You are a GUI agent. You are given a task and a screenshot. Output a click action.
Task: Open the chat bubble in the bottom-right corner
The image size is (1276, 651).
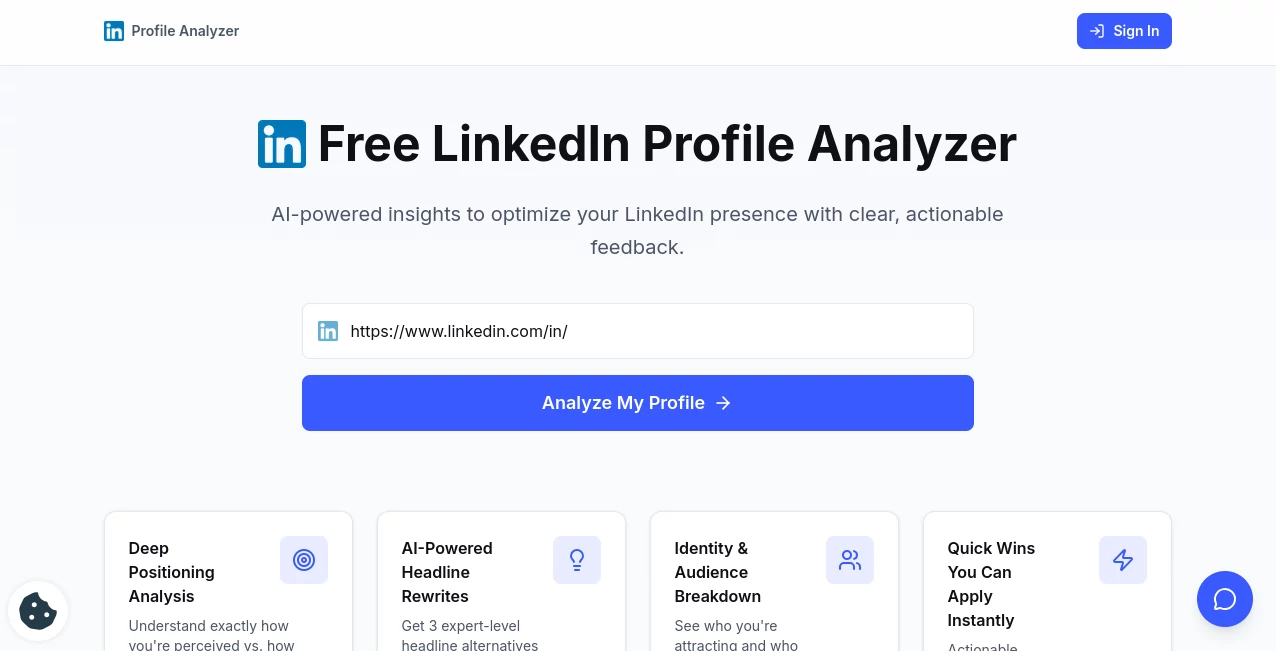tap(1225, 599)
